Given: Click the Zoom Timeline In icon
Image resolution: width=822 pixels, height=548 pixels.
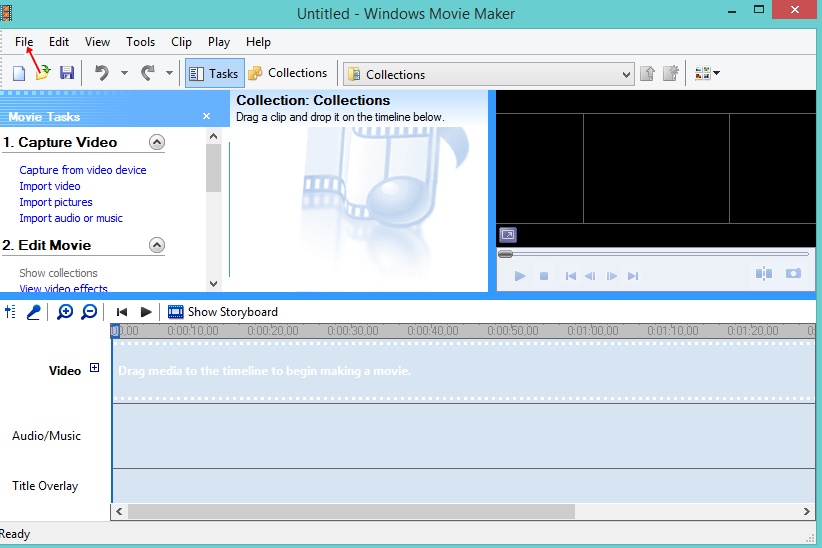Looking at the screenshot, I should click(x=65, y=312).
